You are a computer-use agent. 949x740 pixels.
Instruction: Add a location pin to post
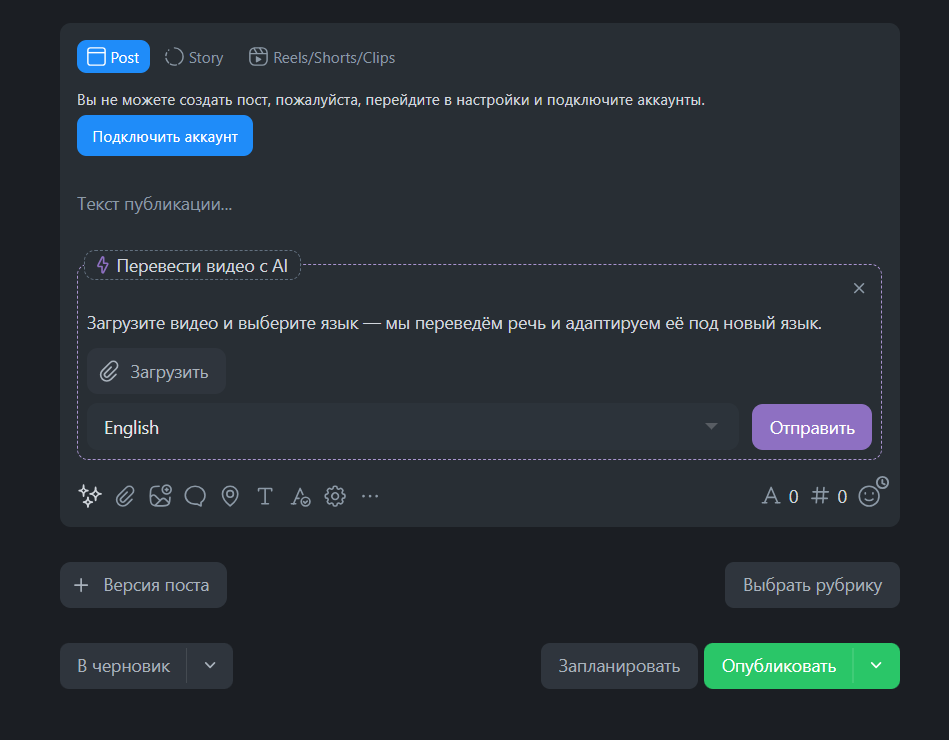click(x=230, y=496)
